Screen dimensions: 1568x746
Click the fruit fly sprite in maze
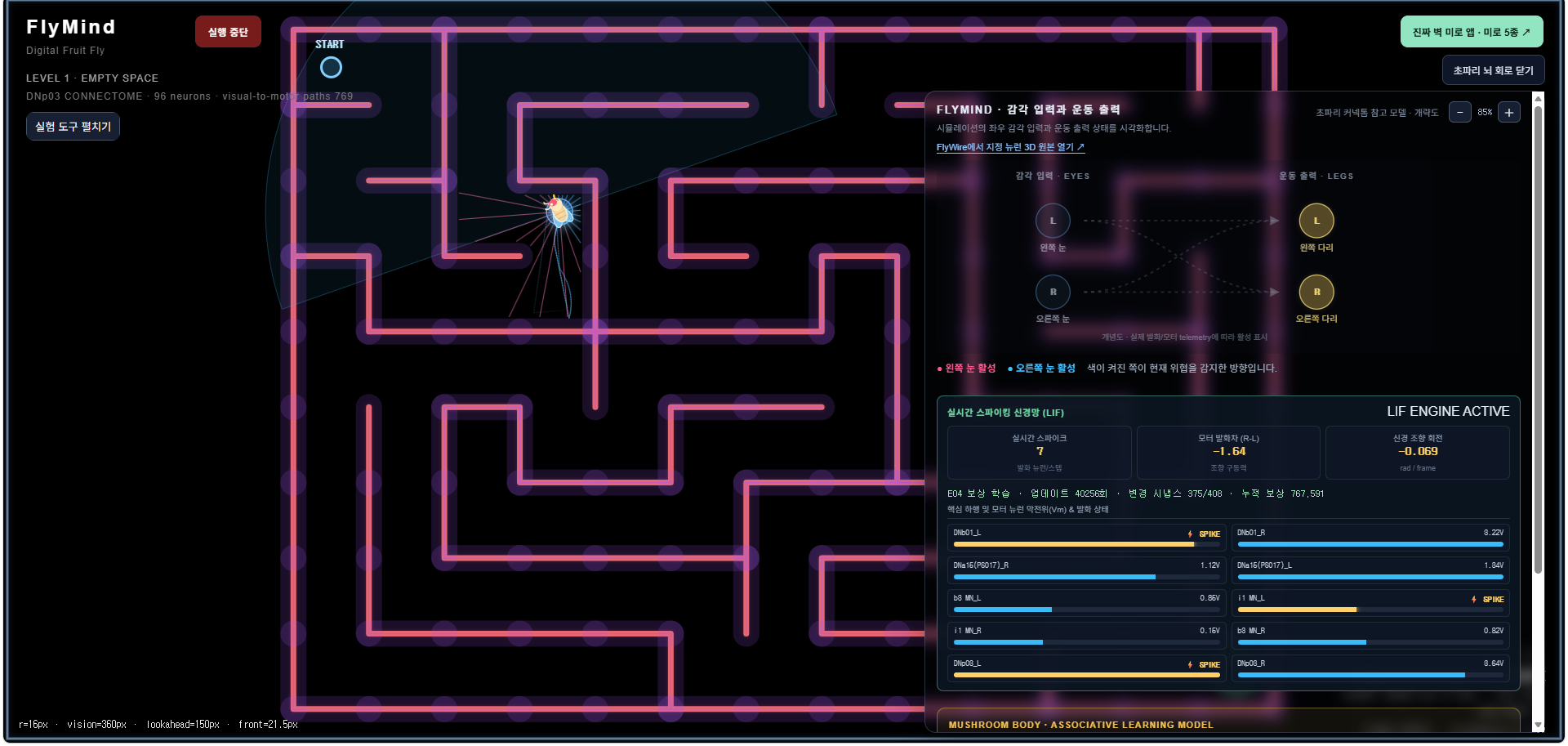click(x=559, y=212)
